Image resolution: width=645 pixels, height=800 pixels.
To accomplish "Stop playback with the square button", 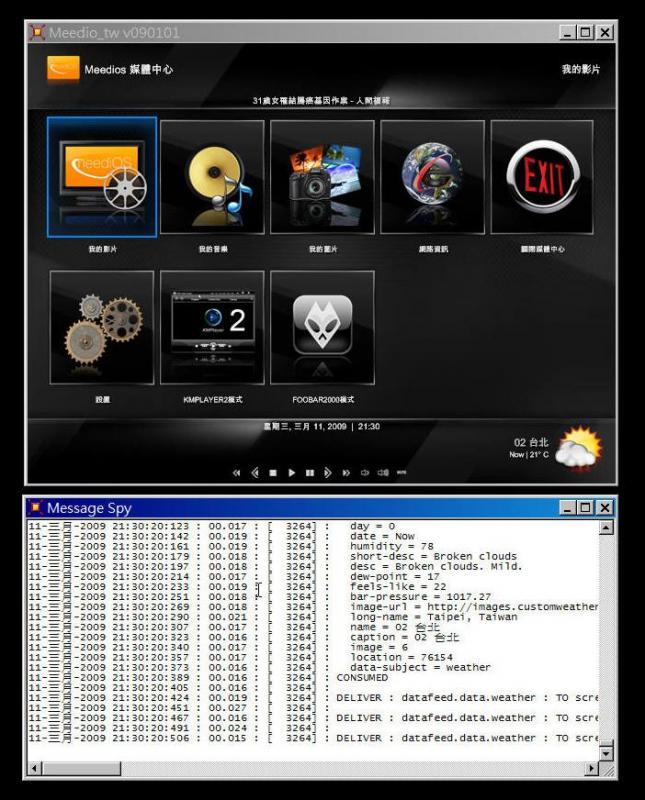I will tap(273, 473).
